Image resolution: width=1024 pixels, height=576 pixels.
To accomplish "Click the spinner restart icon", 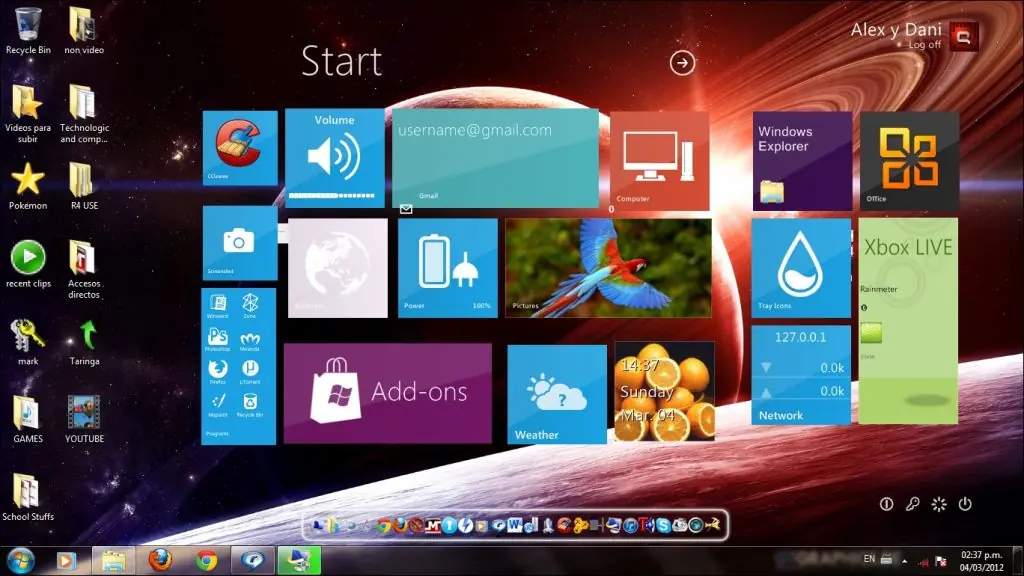I will pos(938,504).
